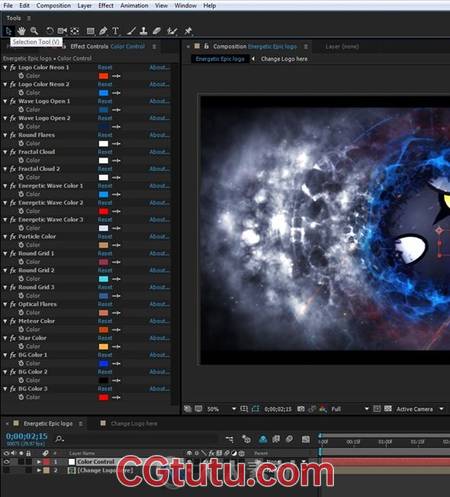Select the Brush tool
The width and height of the screenshot is (450, 497).
coord(131,31)
